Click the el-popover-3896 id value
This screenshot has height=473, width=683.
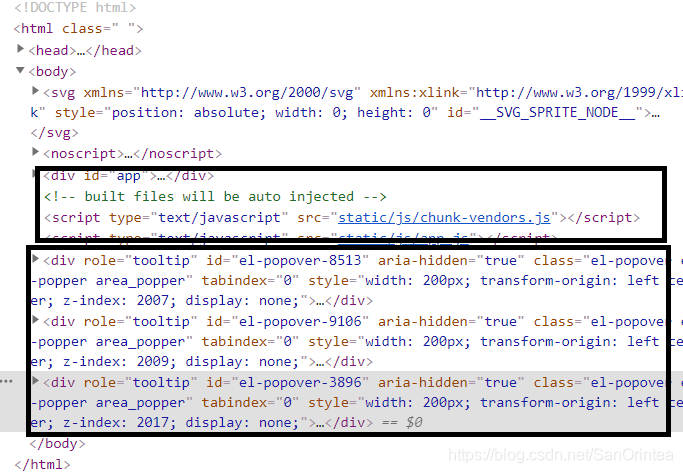(x=301, y=382)
